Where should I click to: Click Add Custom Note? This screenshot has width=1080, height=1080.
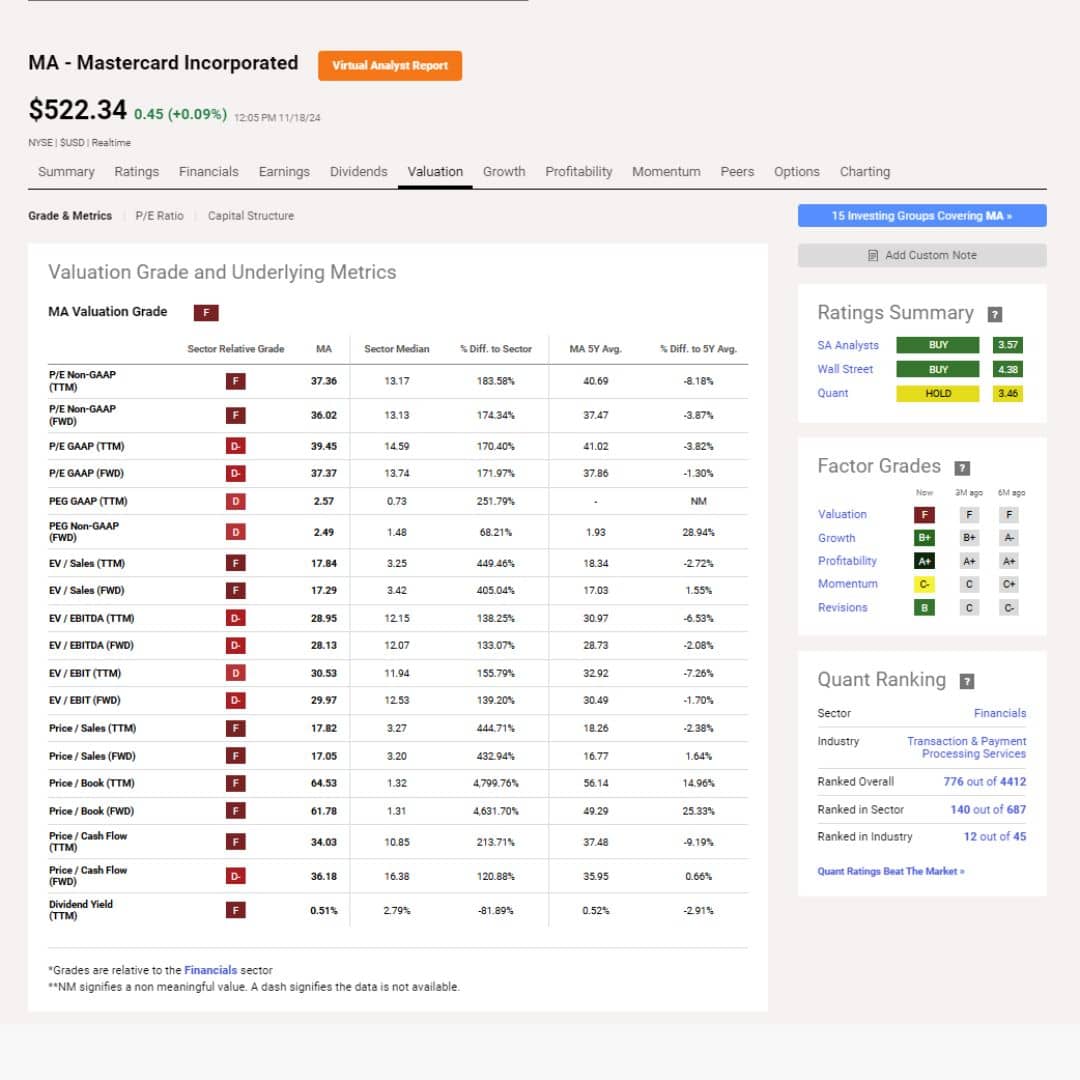click(922, 256)
